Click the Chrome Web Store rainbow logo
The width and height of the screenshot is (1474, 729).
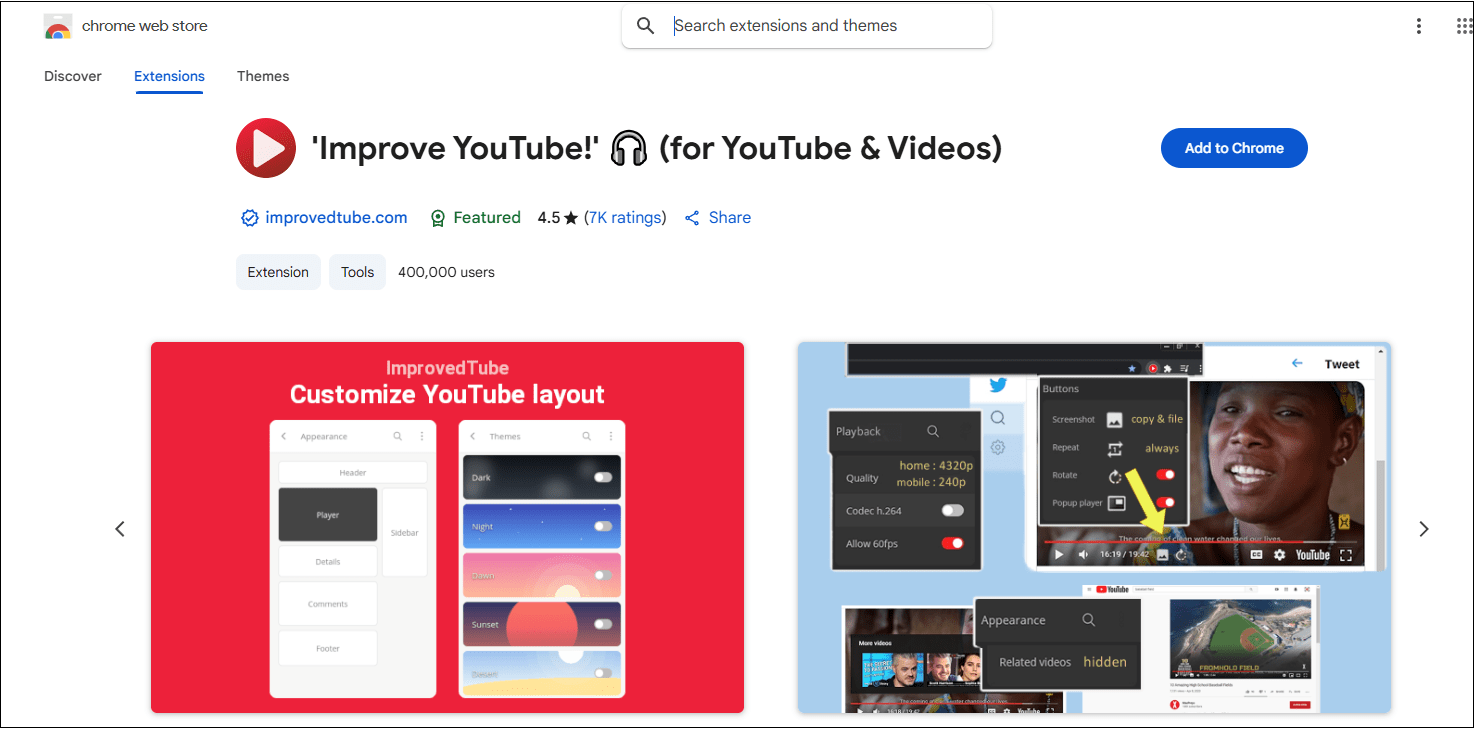point(58,26)
